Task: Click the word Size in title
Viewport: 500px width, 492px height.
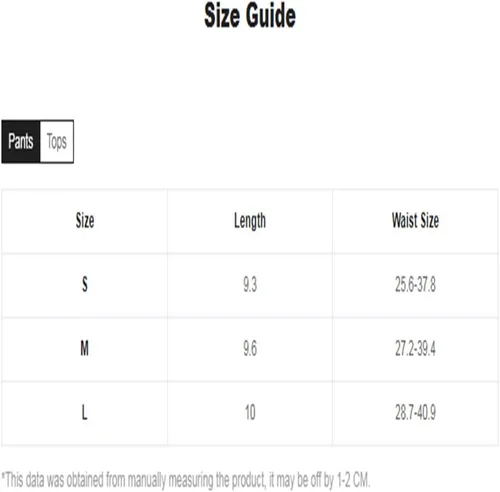Action: pos(222,16)
